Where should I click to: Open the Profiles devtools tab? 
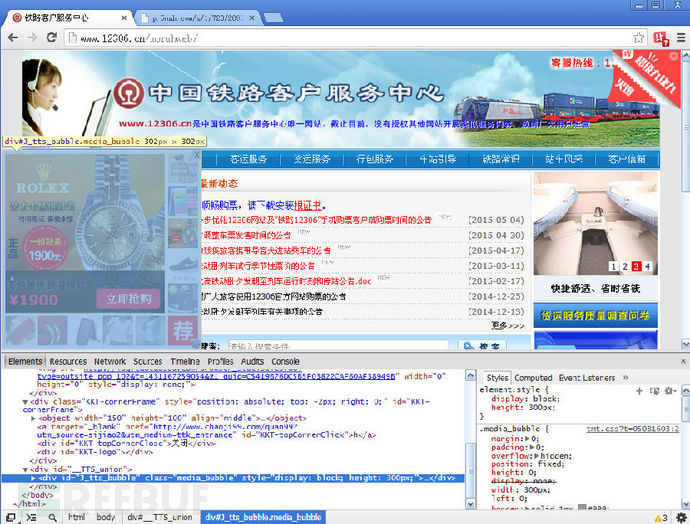(220, 361)
